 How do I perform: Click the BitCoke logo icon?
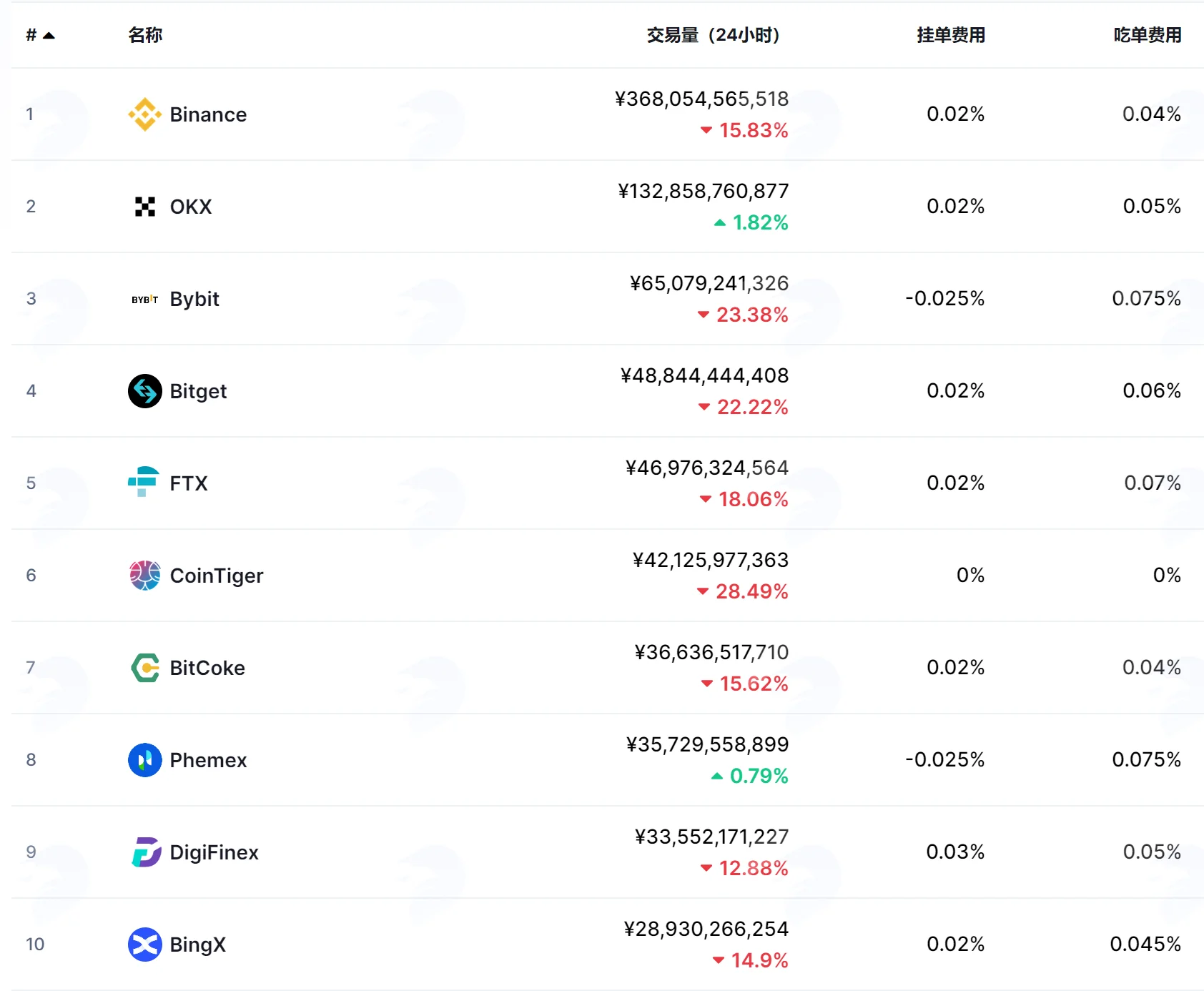[146, 668]
